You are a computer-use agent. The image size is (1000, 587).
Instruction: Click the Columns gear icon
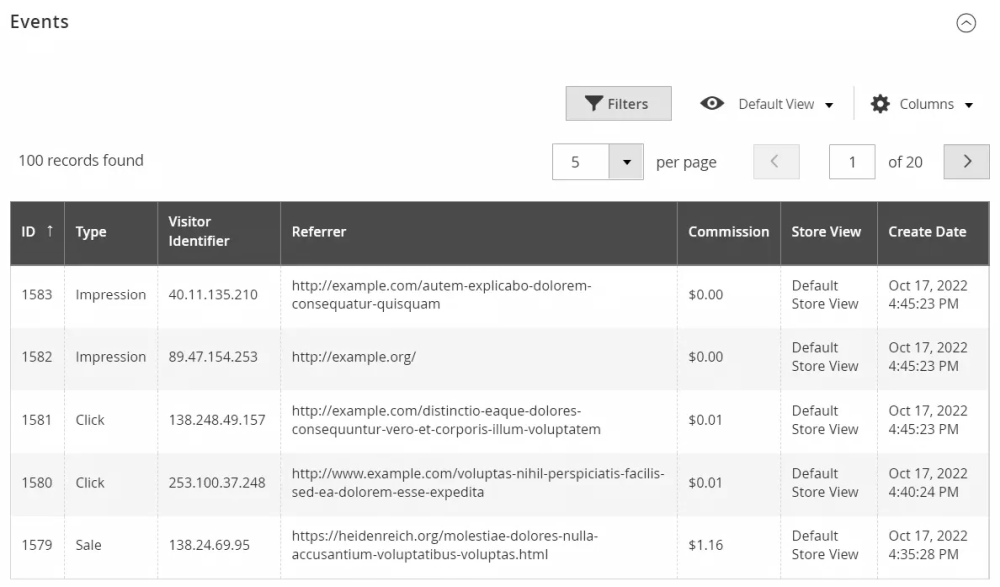880,104
